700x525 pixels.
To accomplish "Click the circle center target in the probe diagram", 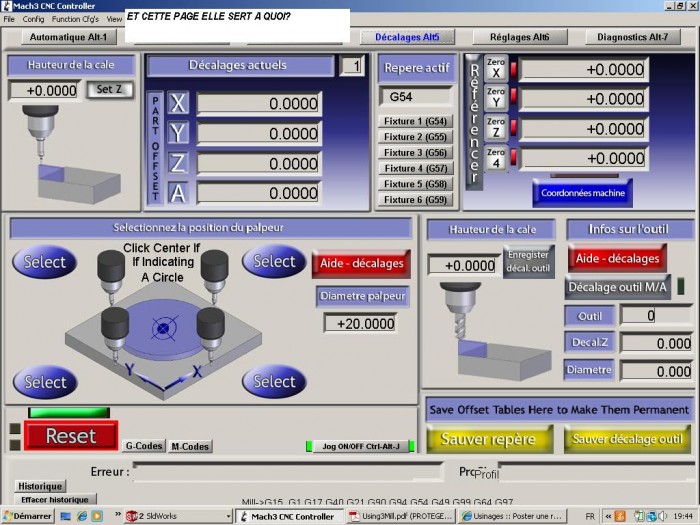I will coord(163,329).
